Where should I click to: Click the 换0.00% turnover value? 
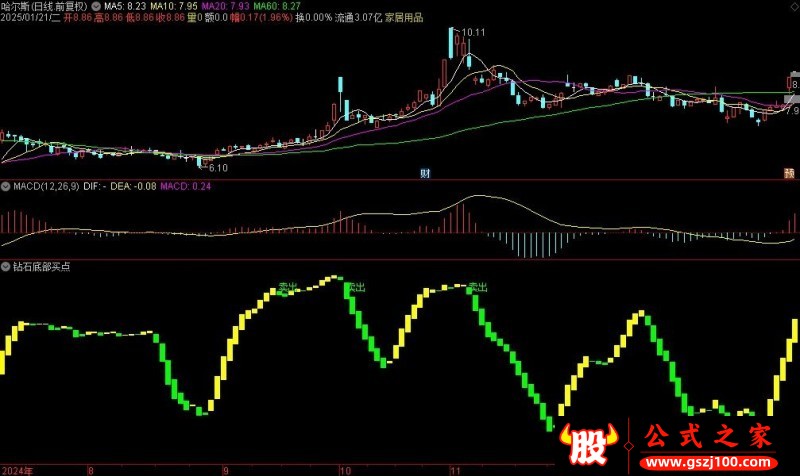coord(314,18)
